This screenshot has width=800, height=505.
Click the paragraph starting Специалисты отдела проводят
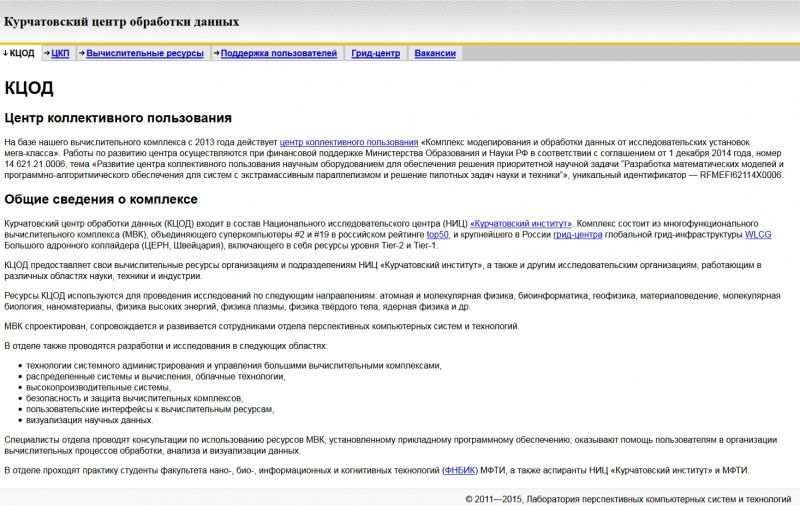click(x=391, y=445)
